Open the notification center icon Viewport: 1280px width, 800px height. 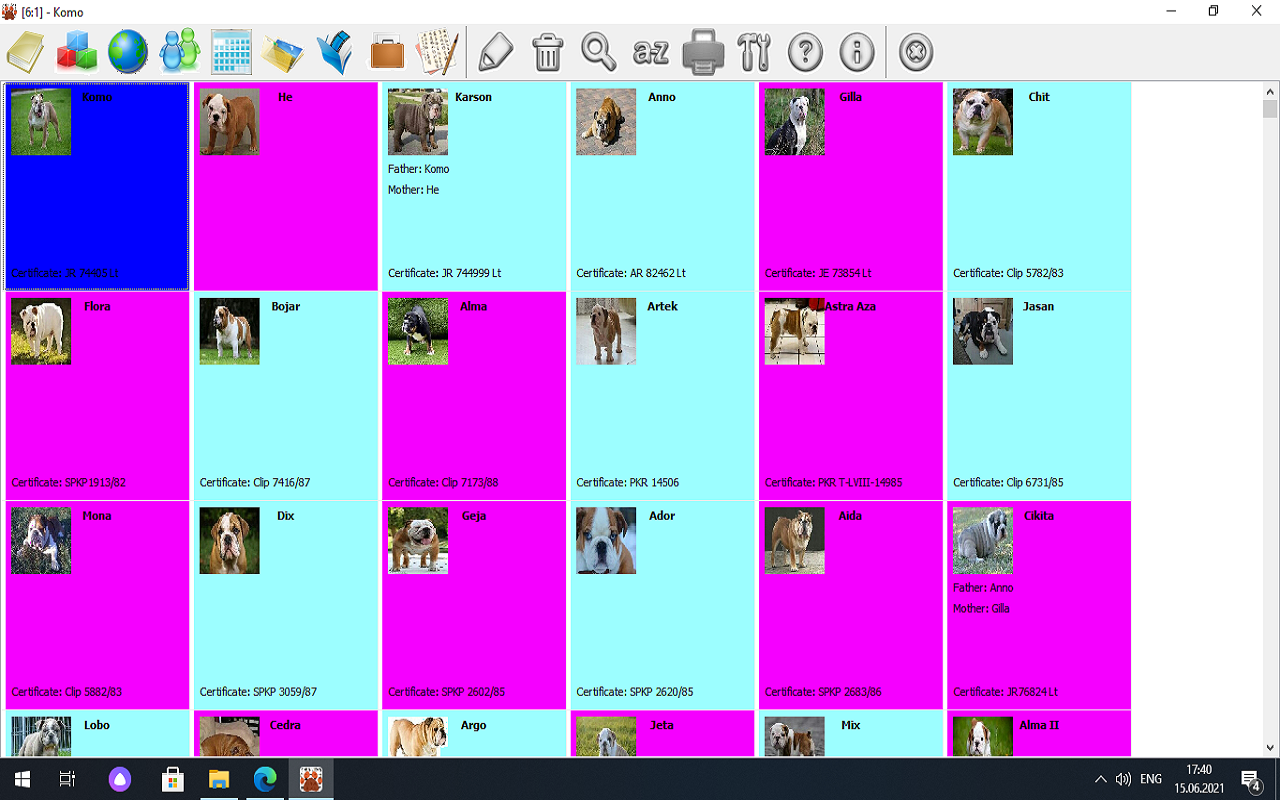tap(1251, 779)
